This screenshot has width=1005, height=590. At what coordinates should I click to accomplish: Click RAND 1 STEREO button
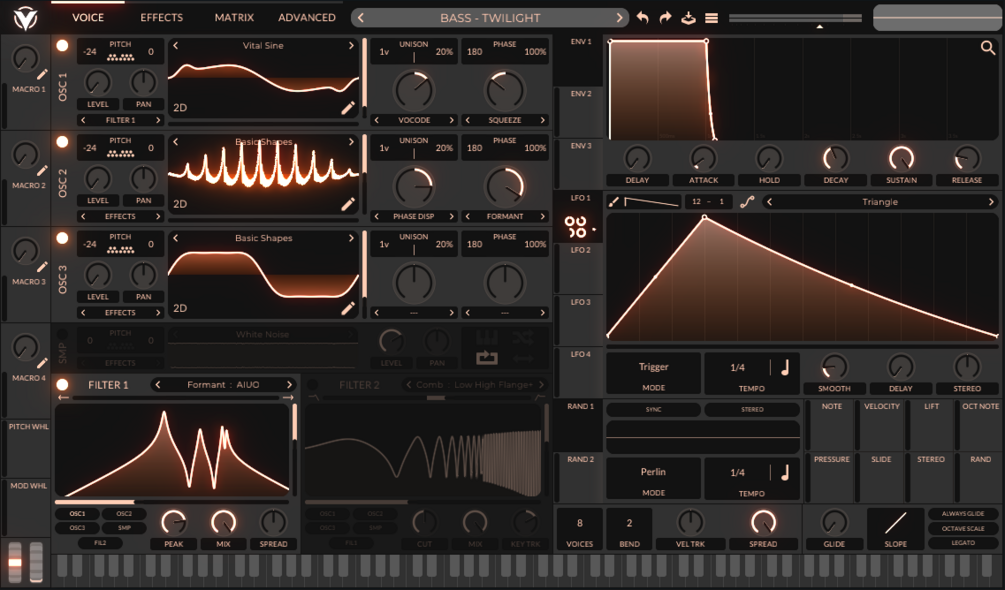pyautogui.click(x=752, y=409)
